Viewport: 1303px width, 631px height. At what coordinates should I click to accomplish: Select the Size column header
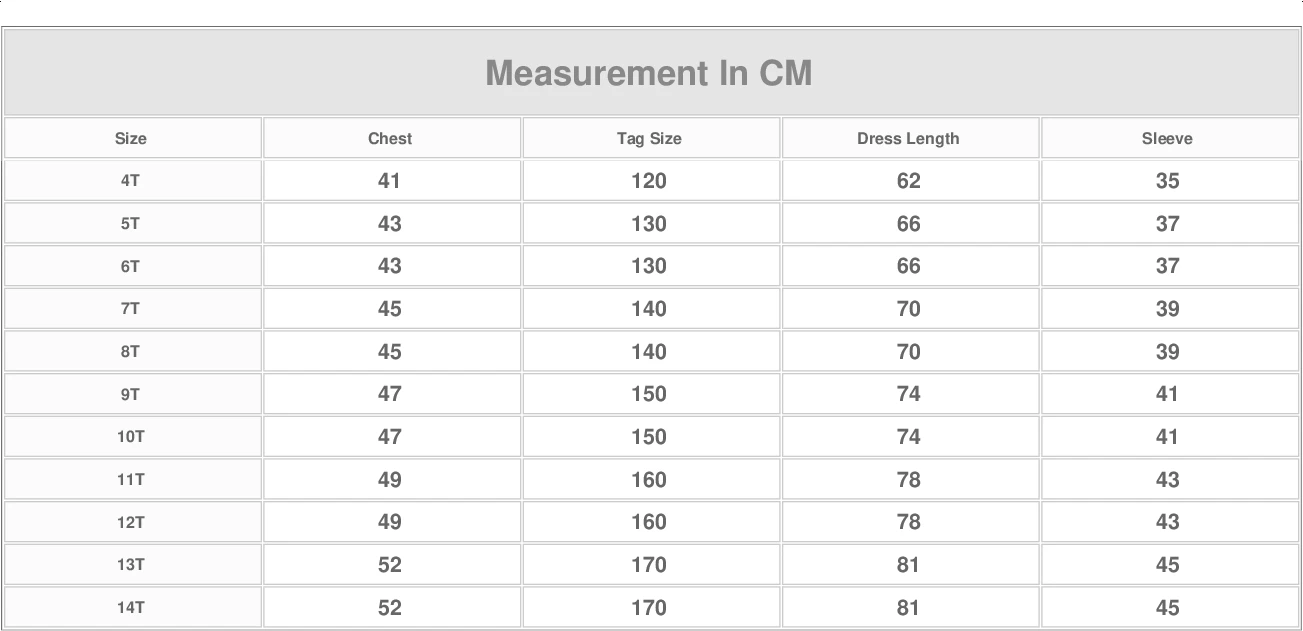131,139
